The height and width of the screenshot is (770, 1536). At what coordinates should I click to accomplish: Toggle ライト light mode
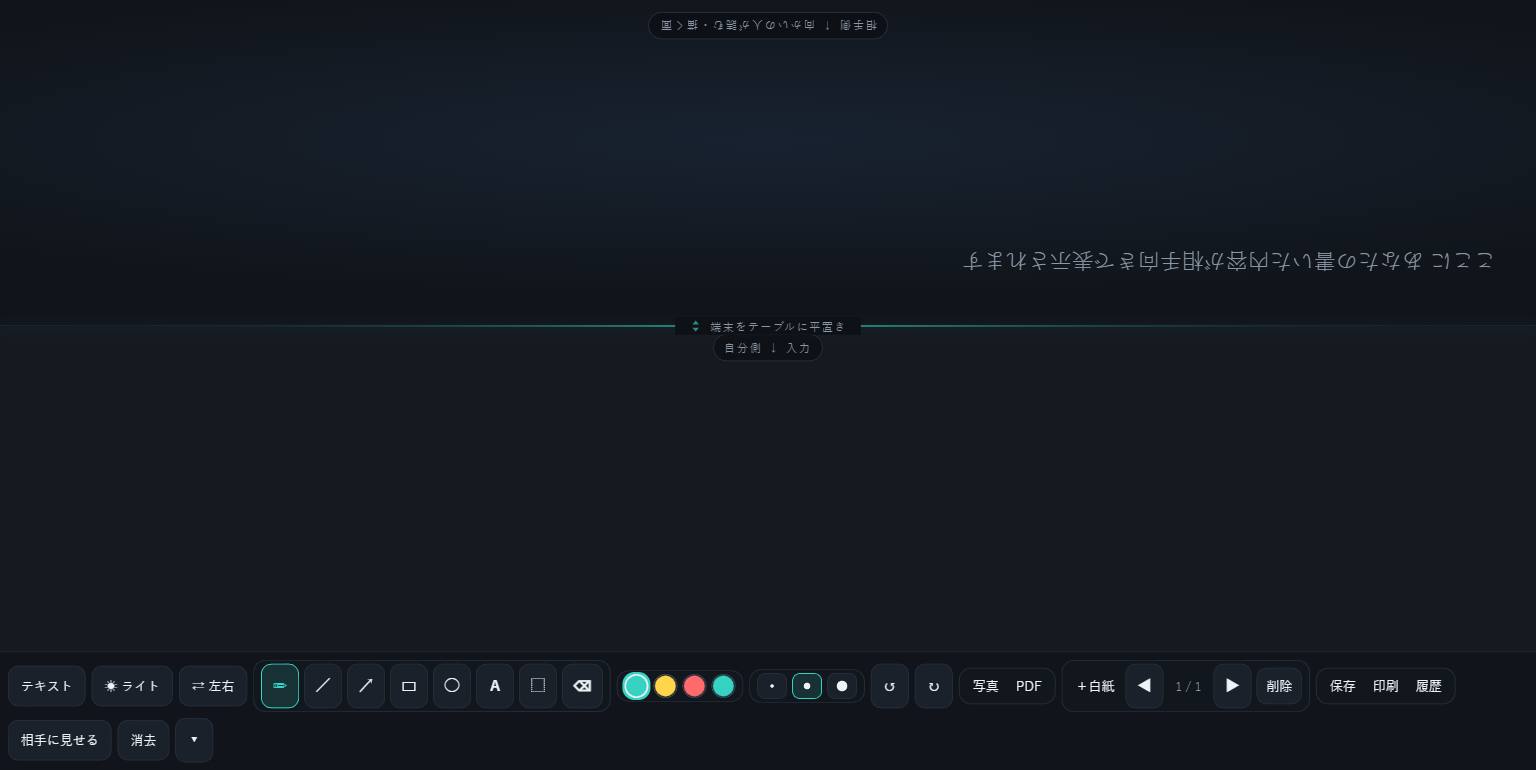(x=132, y=686)
